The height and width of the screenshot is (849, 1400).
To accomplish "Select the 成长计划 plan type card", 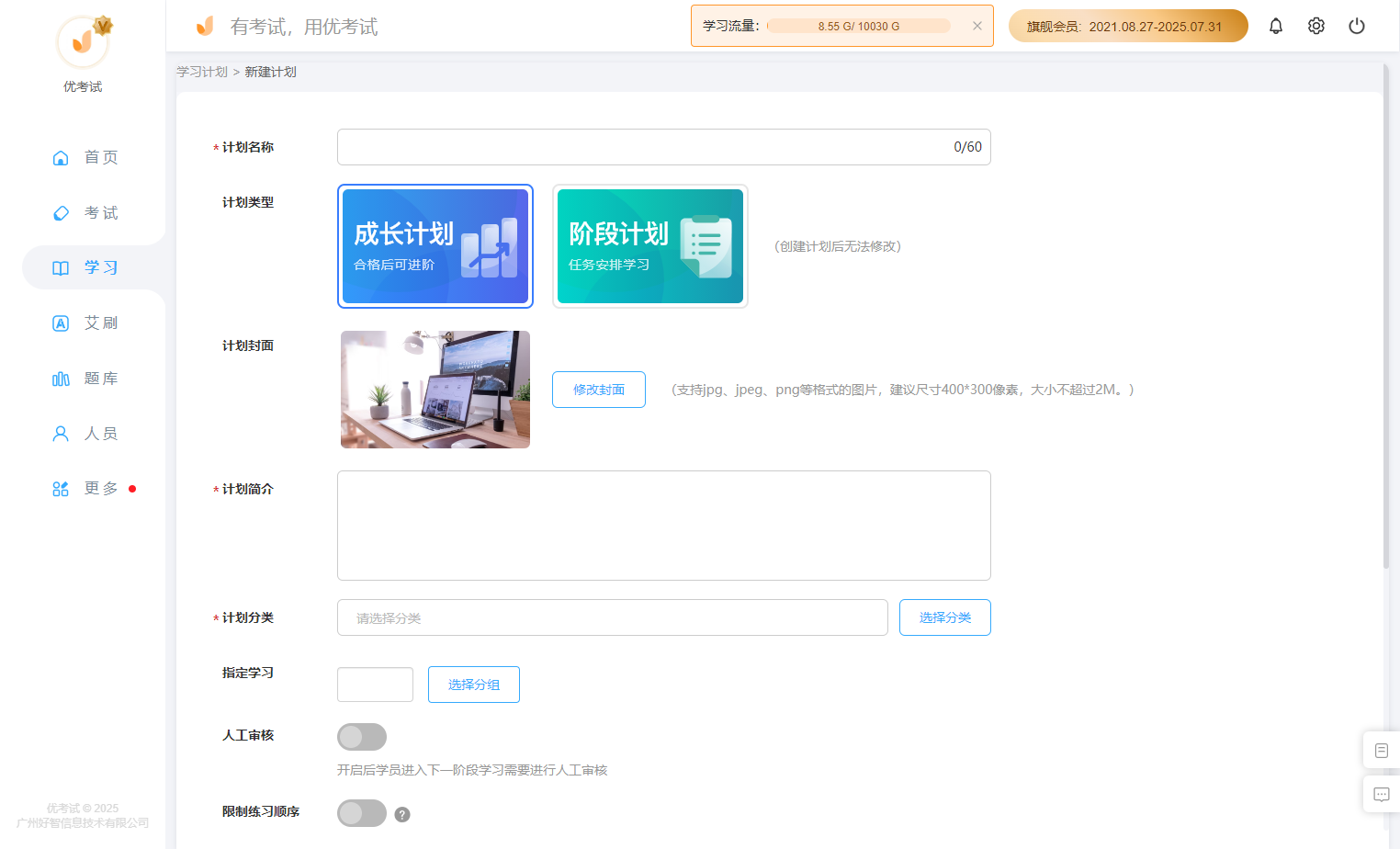I will pos(435,246).
